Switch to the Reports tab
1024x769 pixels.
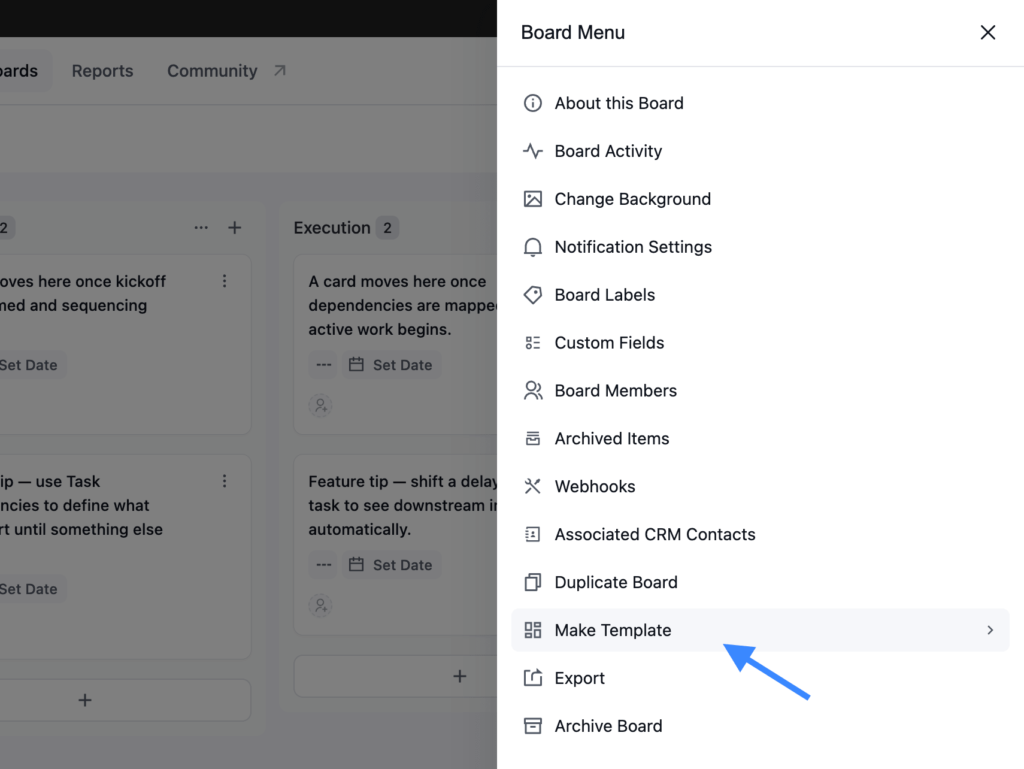point(103,71)
